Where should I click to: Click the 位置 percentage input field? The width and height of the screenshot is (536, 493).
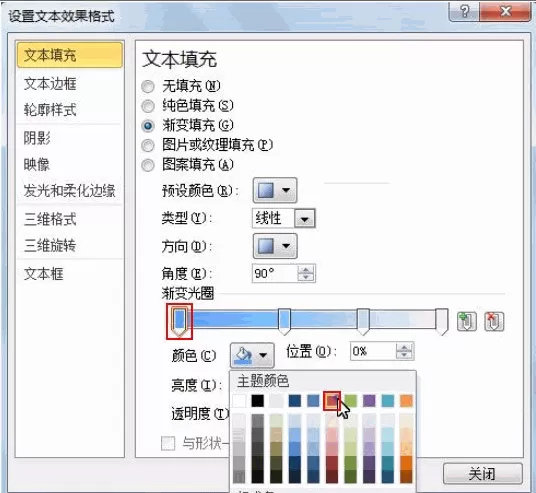(373, 351)
